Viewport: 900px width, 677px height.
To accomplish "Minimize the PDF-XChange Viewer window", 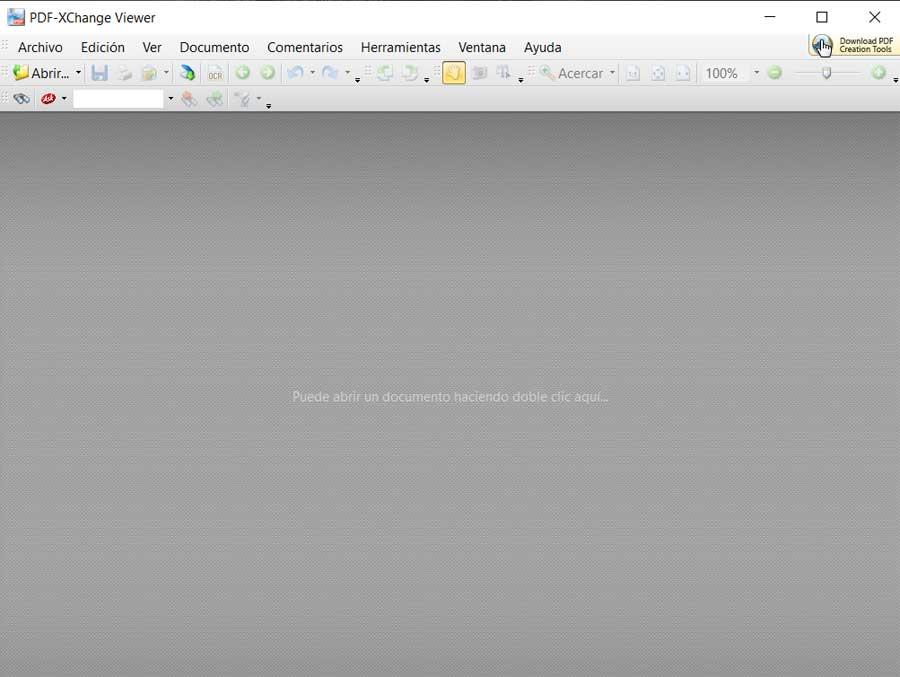I will tap(770, 17).
